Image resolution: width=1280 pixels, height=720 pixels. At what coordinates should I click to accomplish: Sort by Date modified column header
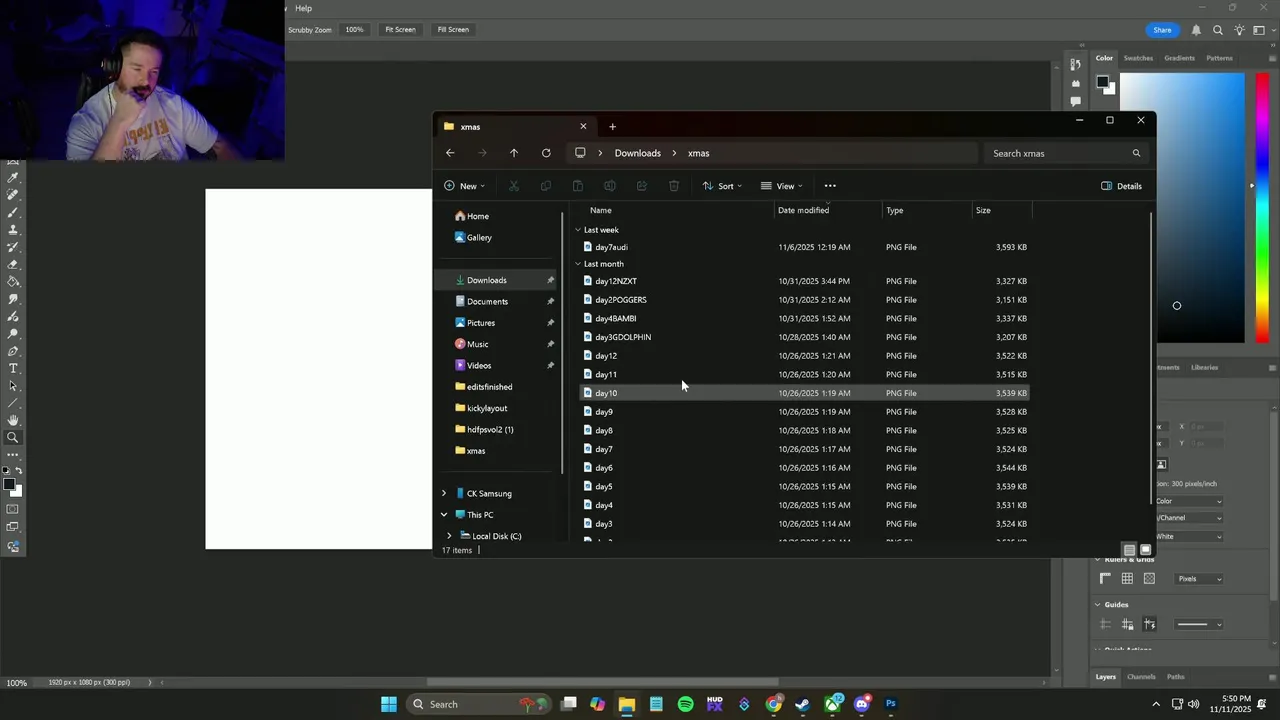tap(828, 210)
